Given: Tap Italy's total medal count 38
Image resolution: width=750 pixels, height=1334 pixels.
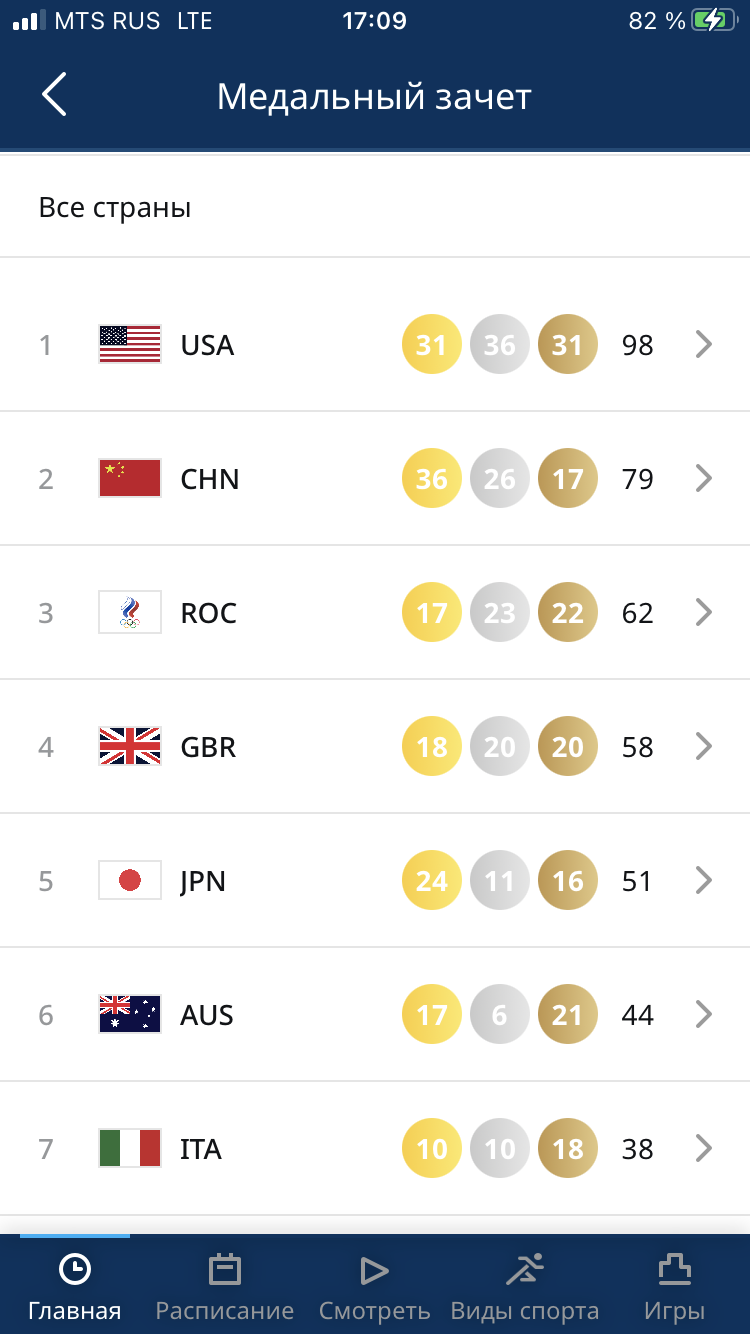Looking at the screenshot, I should pos(638,1149).
